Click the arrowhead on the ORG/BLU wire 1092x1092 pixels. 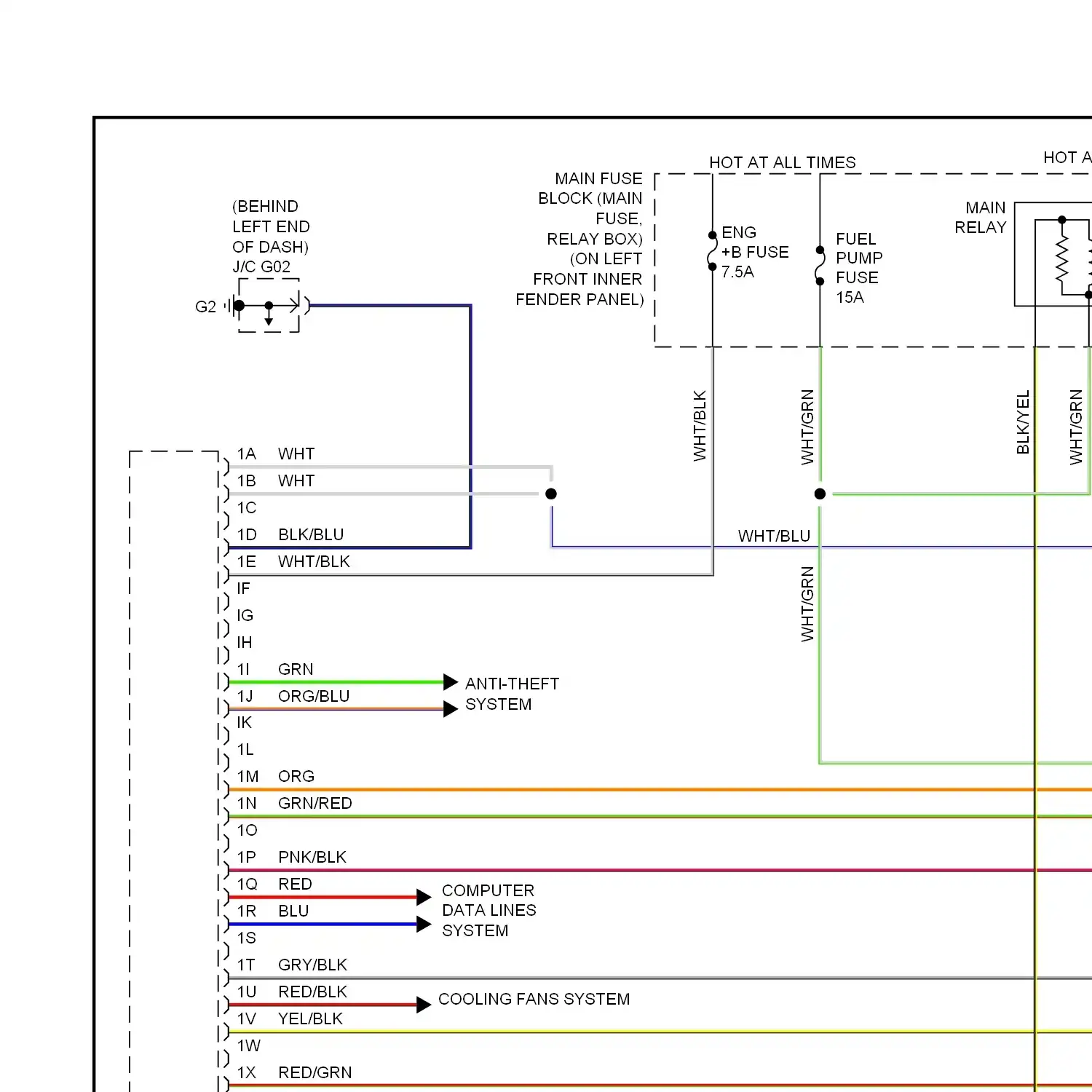tap(451, 709)
